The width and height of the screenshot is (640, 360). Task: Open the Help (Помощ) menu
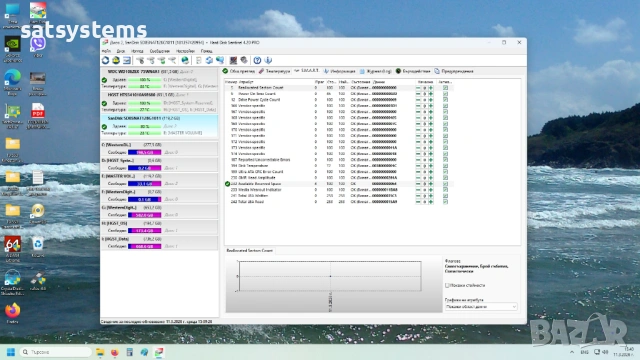(207, 51)
